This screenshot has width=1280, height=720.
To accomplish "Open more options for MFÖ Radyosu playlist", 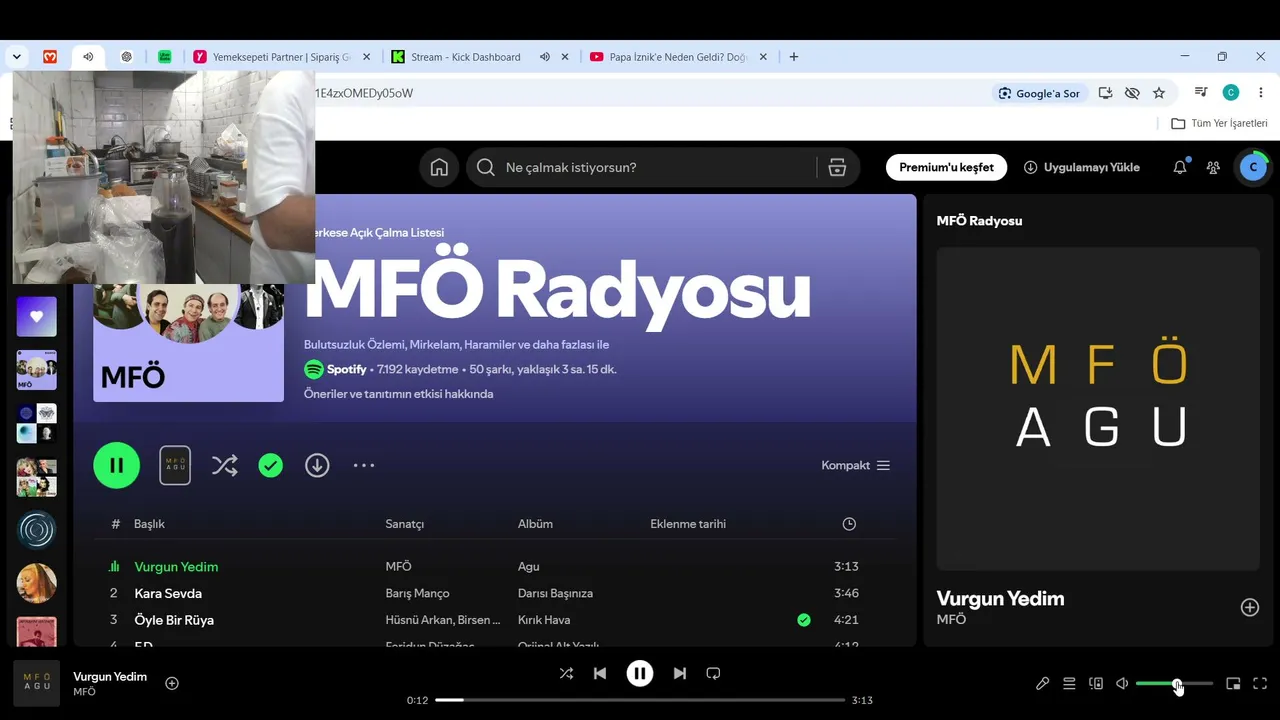I will (x=364, y=465).
